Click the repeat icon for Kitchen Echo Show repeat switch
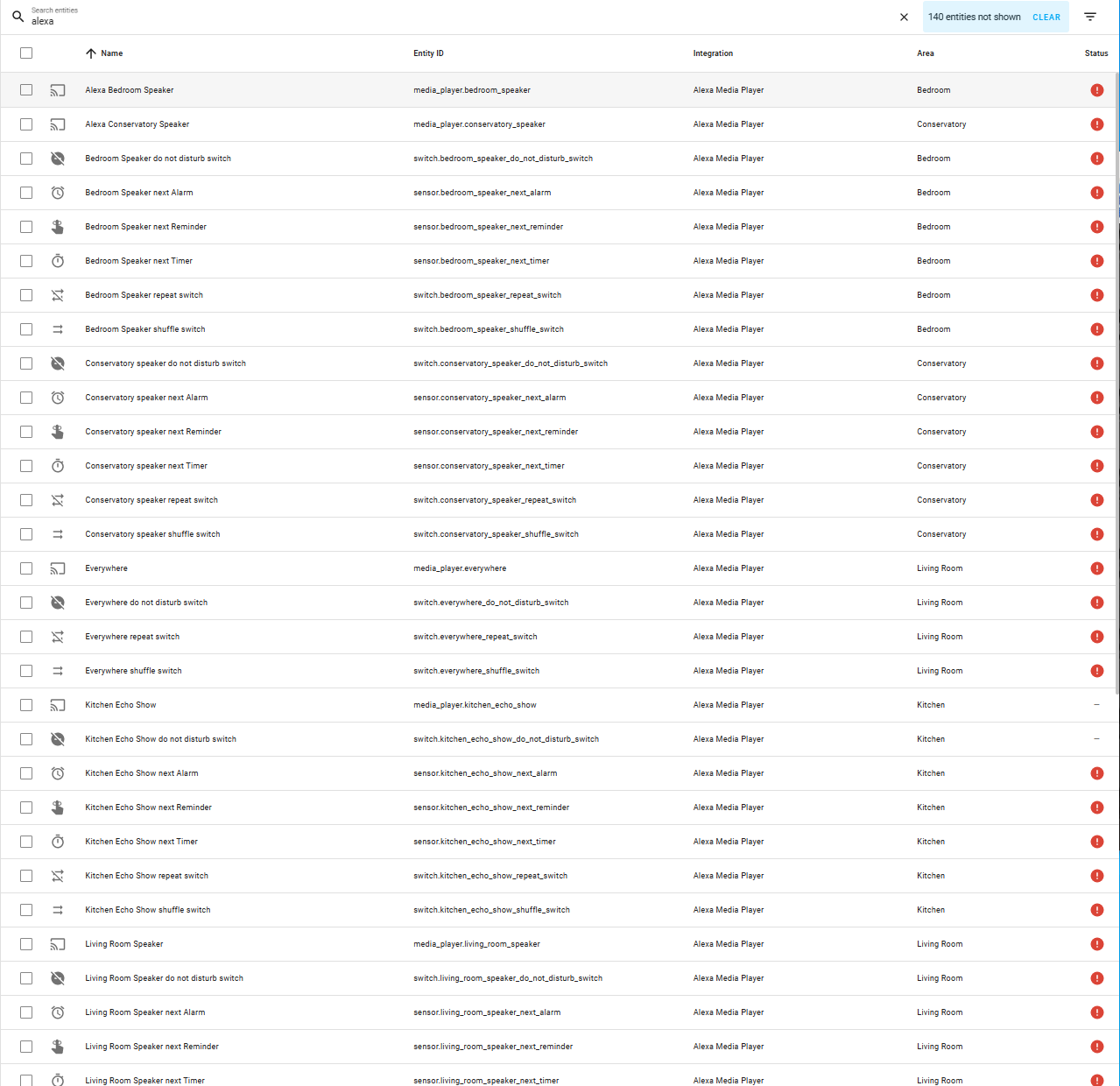Image resolution: width=1120 pixels, height=1086 pixels. click(x=58, y=875)
